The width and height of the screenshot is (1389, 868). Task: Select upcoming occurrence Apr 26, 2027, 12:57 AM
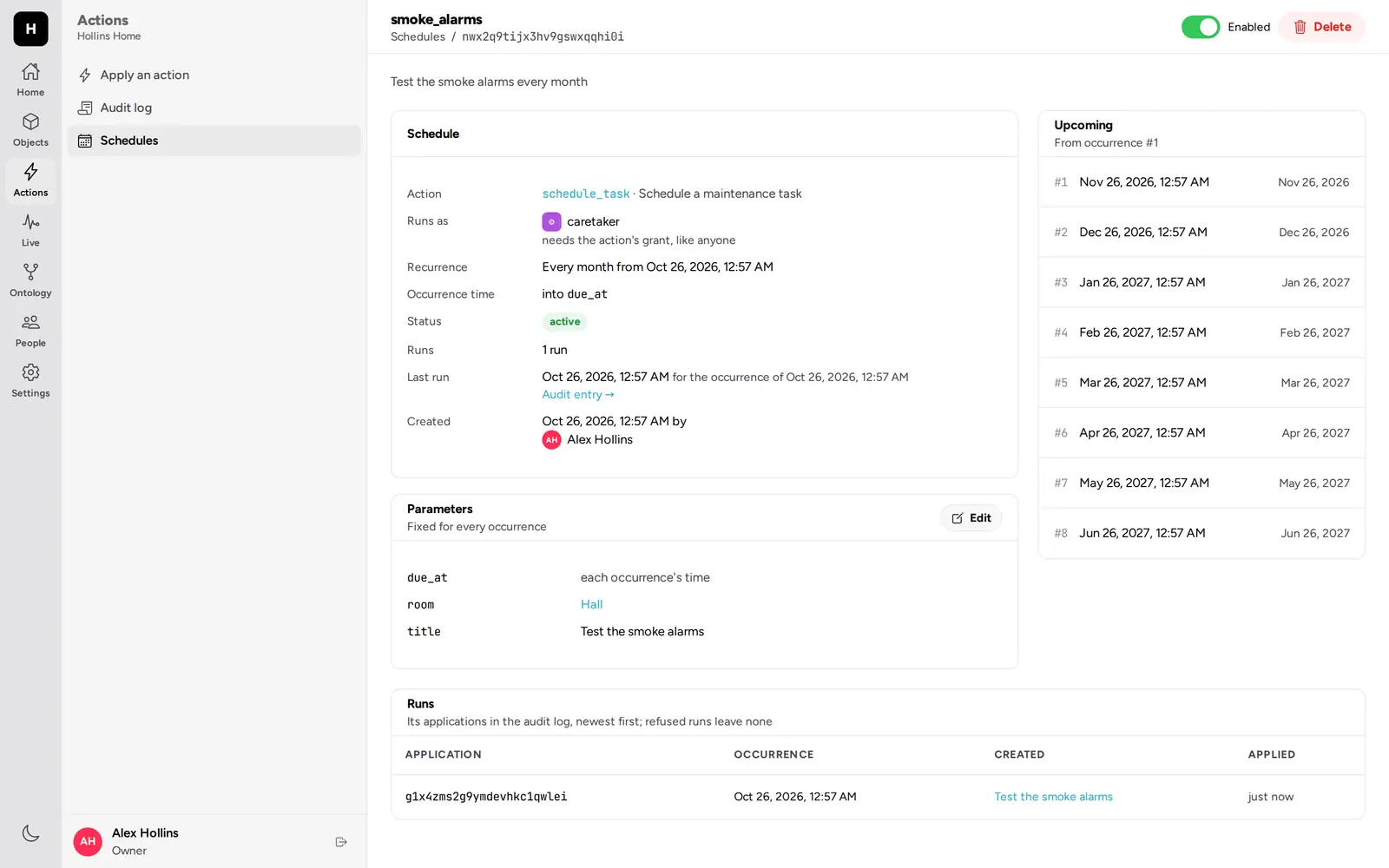click(x=1201, y=433)
